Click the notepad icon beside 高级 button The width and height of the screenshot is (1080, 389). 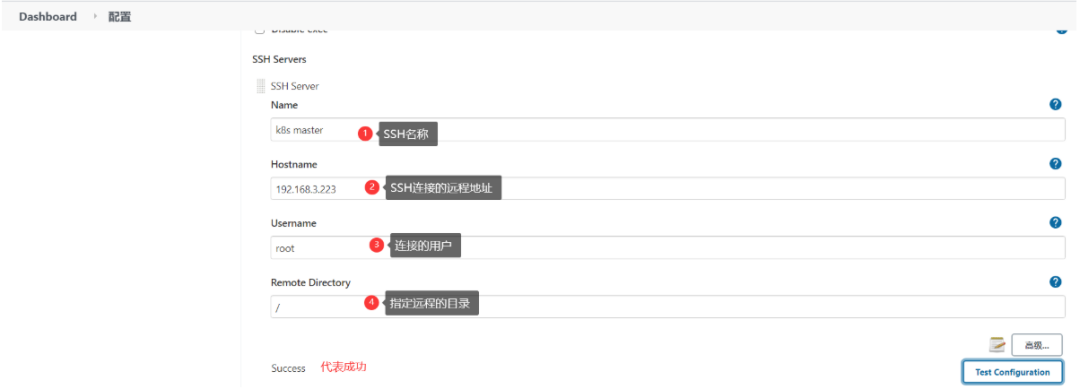(997, 345)
